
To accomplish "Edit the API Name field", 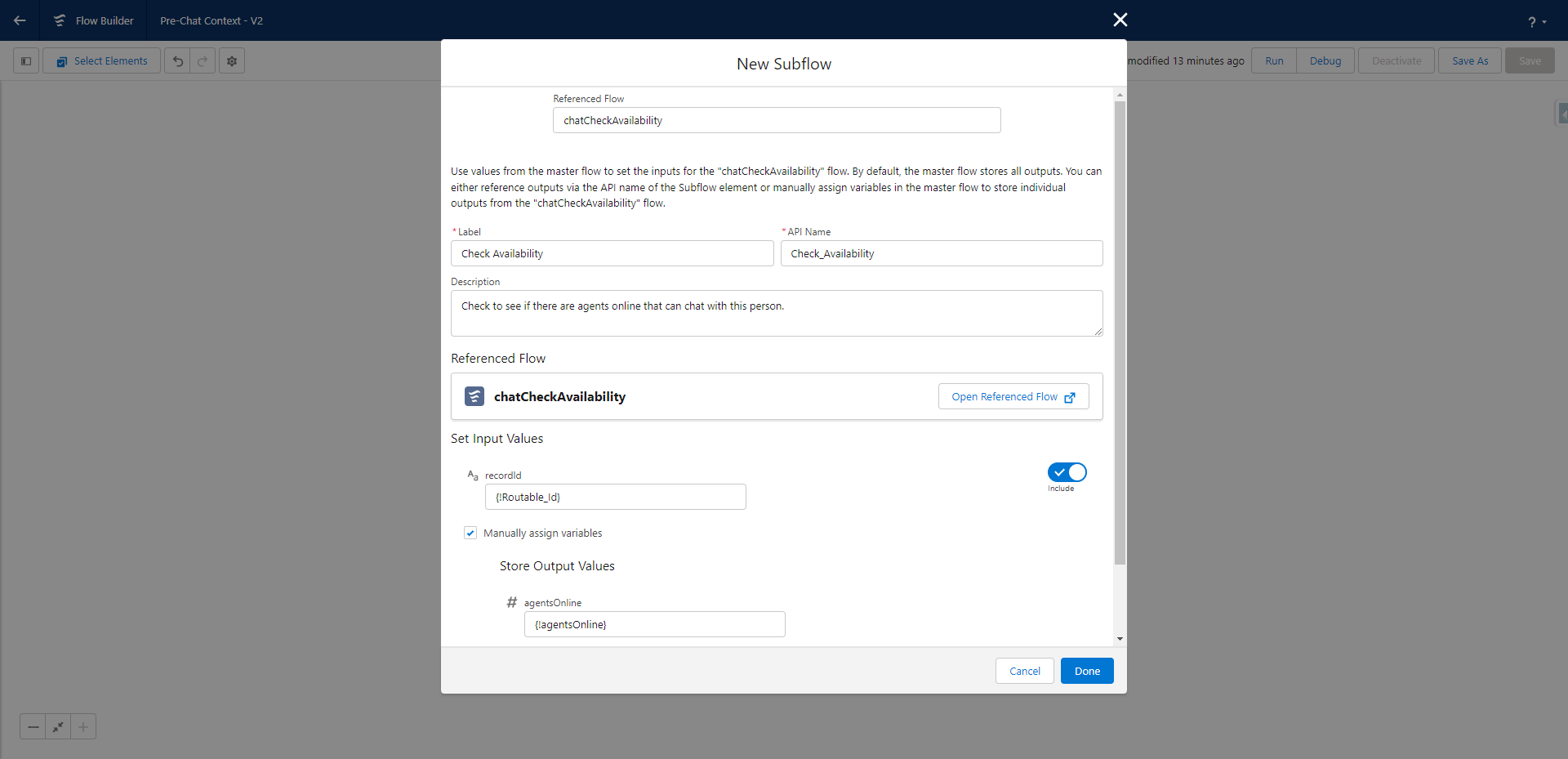I will 942,253.
